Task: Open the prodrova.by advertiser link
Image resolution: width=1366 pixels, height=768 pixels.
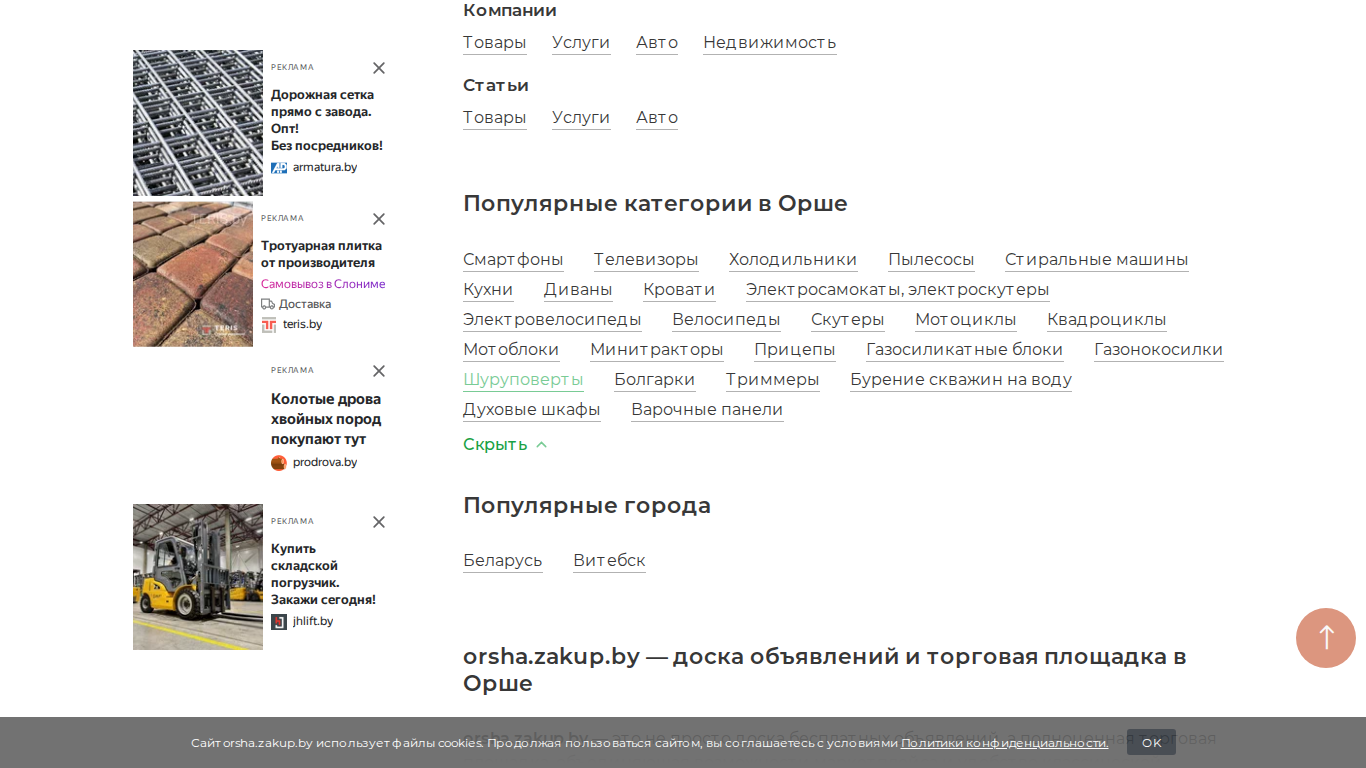Action: pos(325,463)
